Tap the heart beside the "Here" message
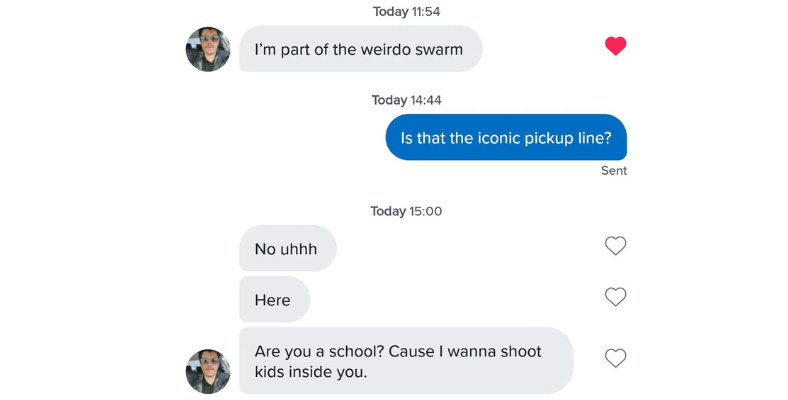This screenshot has height=400, width=788. pyautogui.click(x=615, y=297)
